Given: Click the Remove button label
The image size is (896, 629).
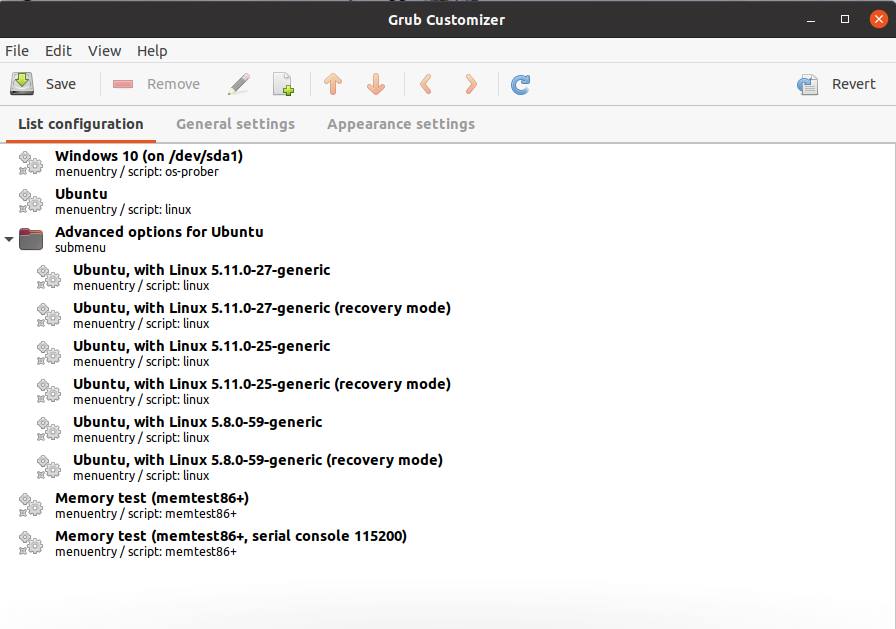Looking at the screenshot, I should coord(173,84).
